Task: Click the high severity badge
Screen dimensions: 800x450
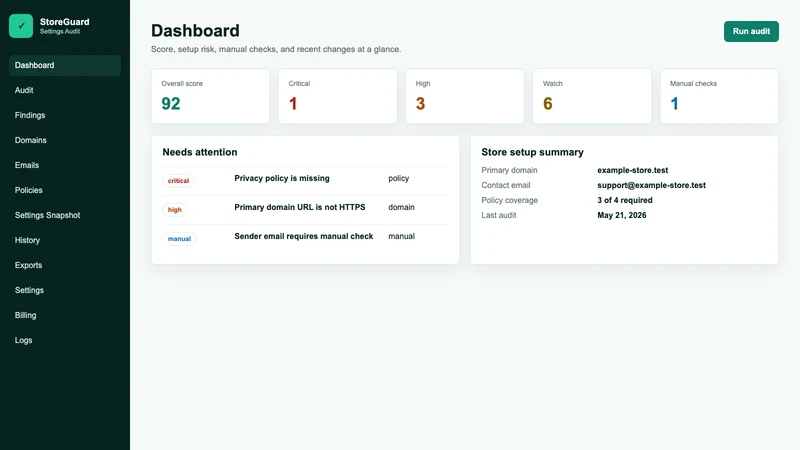Action: [x=174, y=210]
